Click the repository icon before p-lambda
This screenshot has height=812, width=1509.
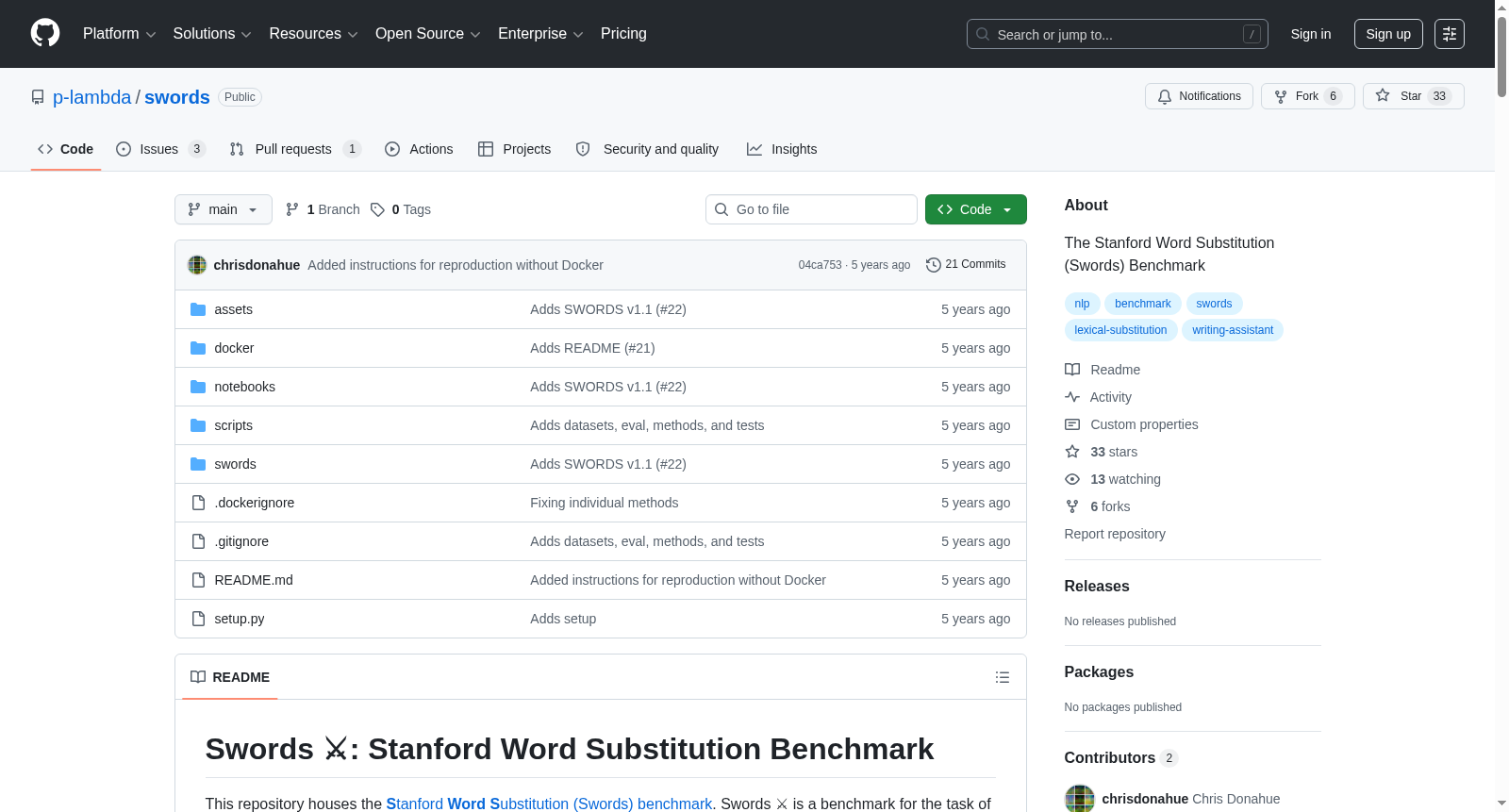click(38, 97)
